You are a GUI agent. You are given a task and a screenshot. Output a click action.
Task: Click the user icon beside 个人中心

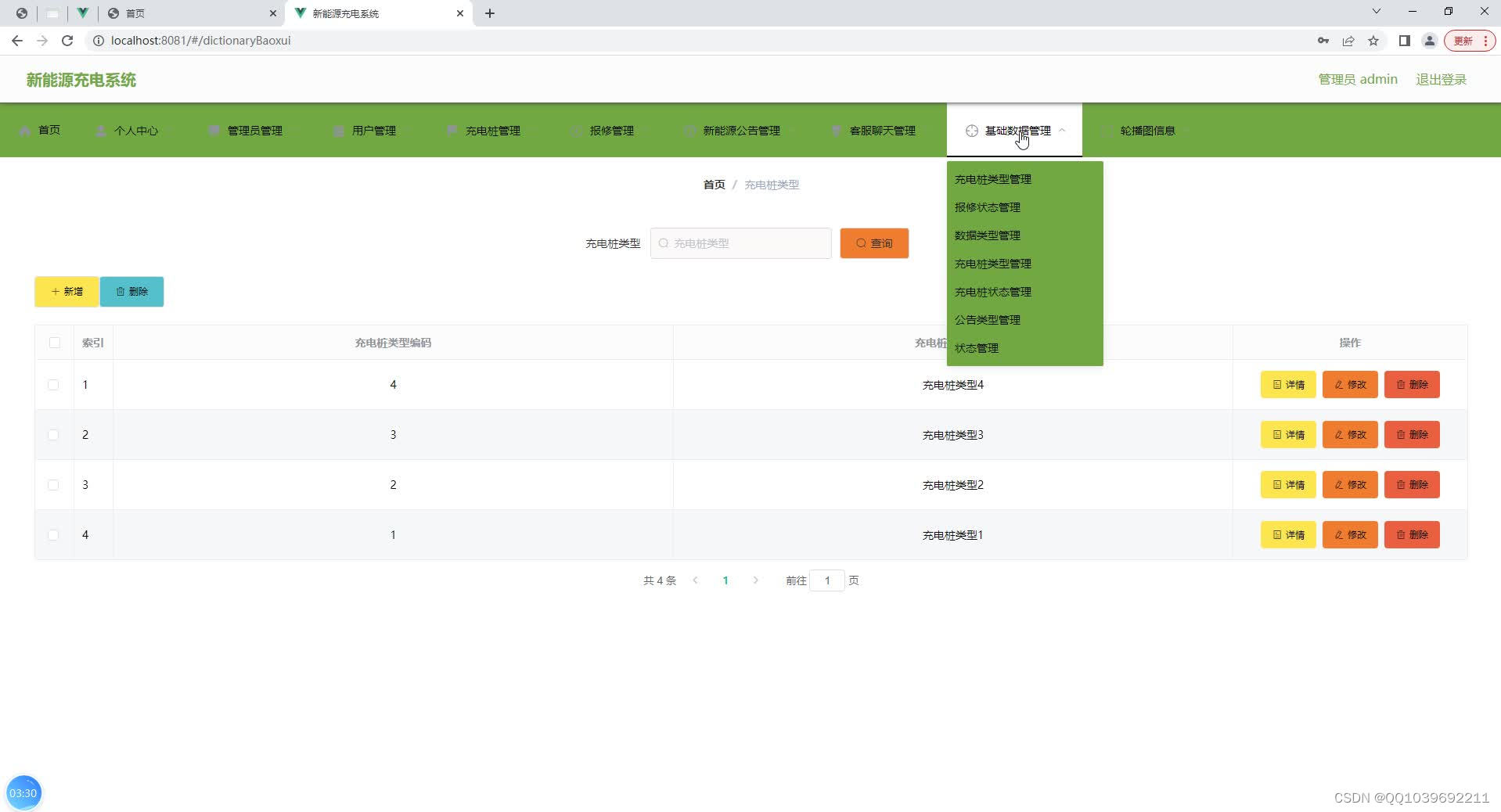99,130
